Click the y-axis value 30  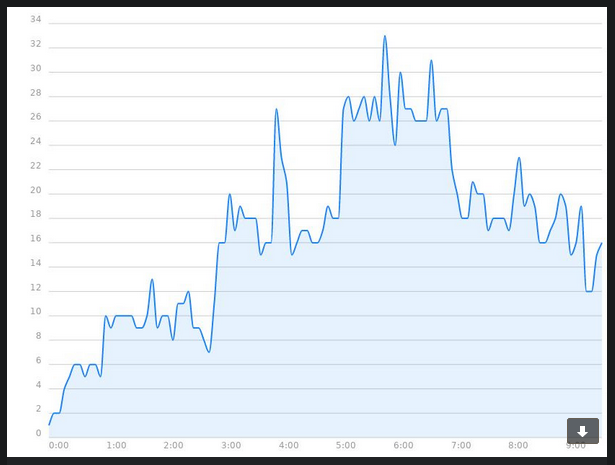point(36,68)
